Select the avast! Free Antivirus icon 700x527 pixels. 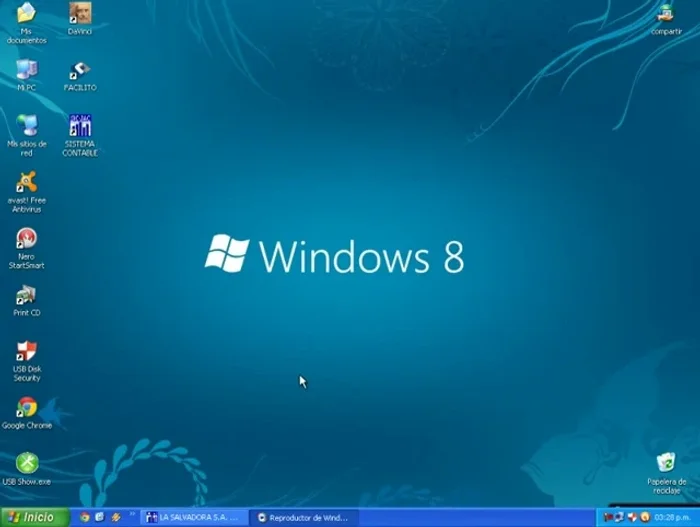(x=26, y=182)
